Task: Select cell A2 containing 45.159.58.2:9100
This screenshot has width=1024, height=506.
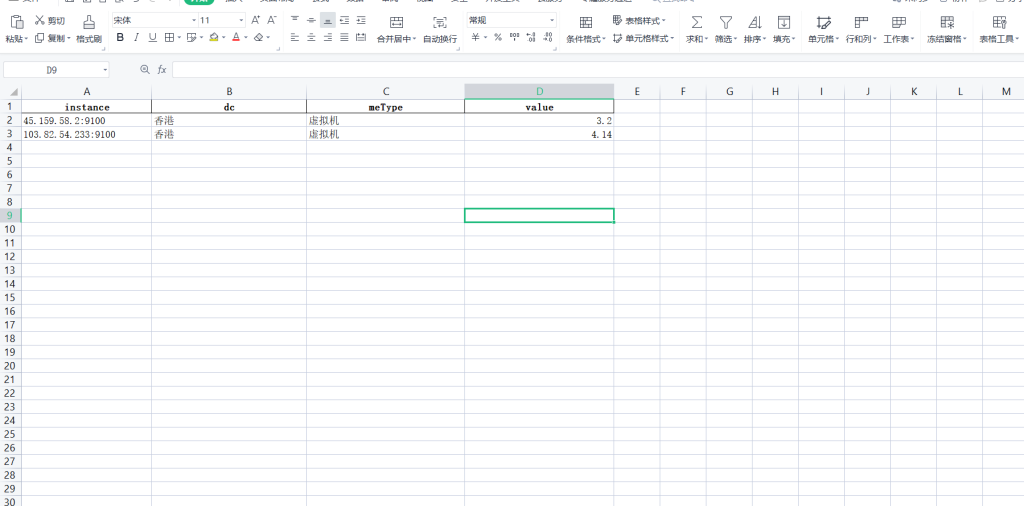Action: tap(86, 120)
